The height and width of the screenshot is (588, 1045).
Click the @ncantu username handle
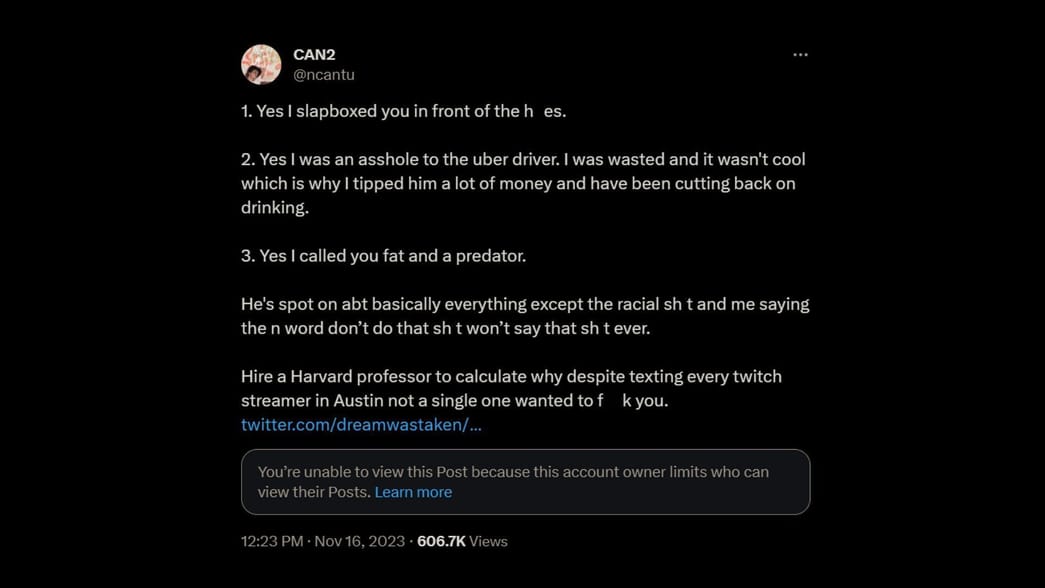point(324,75)
